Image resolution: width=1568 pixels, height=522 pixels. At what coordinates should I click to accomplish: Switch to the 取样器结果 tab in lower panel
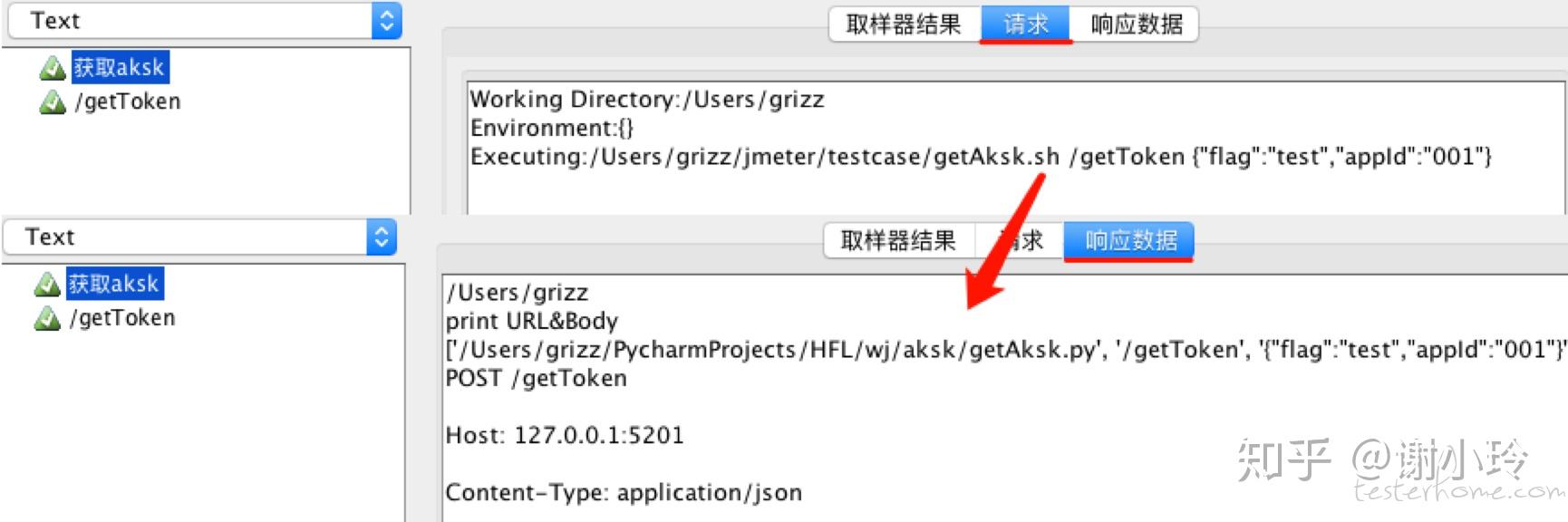point(897,240)
